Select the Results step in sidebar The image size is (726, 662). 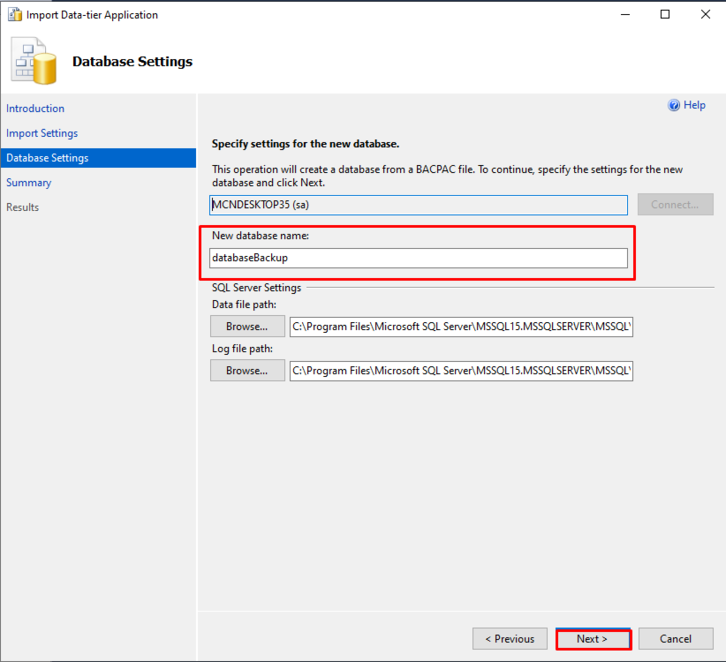23,207
